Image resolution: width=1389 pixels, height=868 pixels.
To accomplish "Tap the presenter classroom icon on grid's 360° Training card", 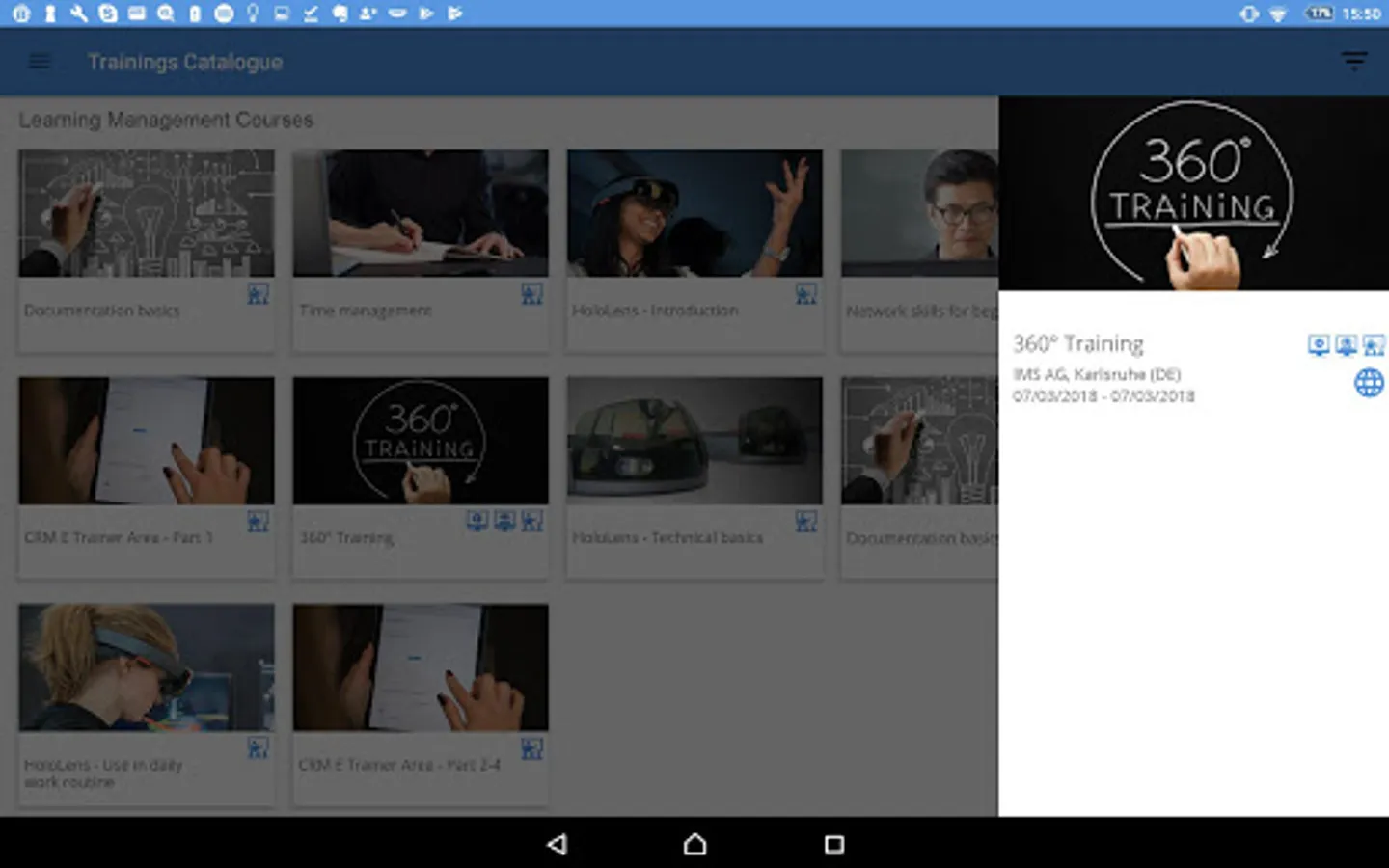I will pyautogui.click(x=531, y=522).
